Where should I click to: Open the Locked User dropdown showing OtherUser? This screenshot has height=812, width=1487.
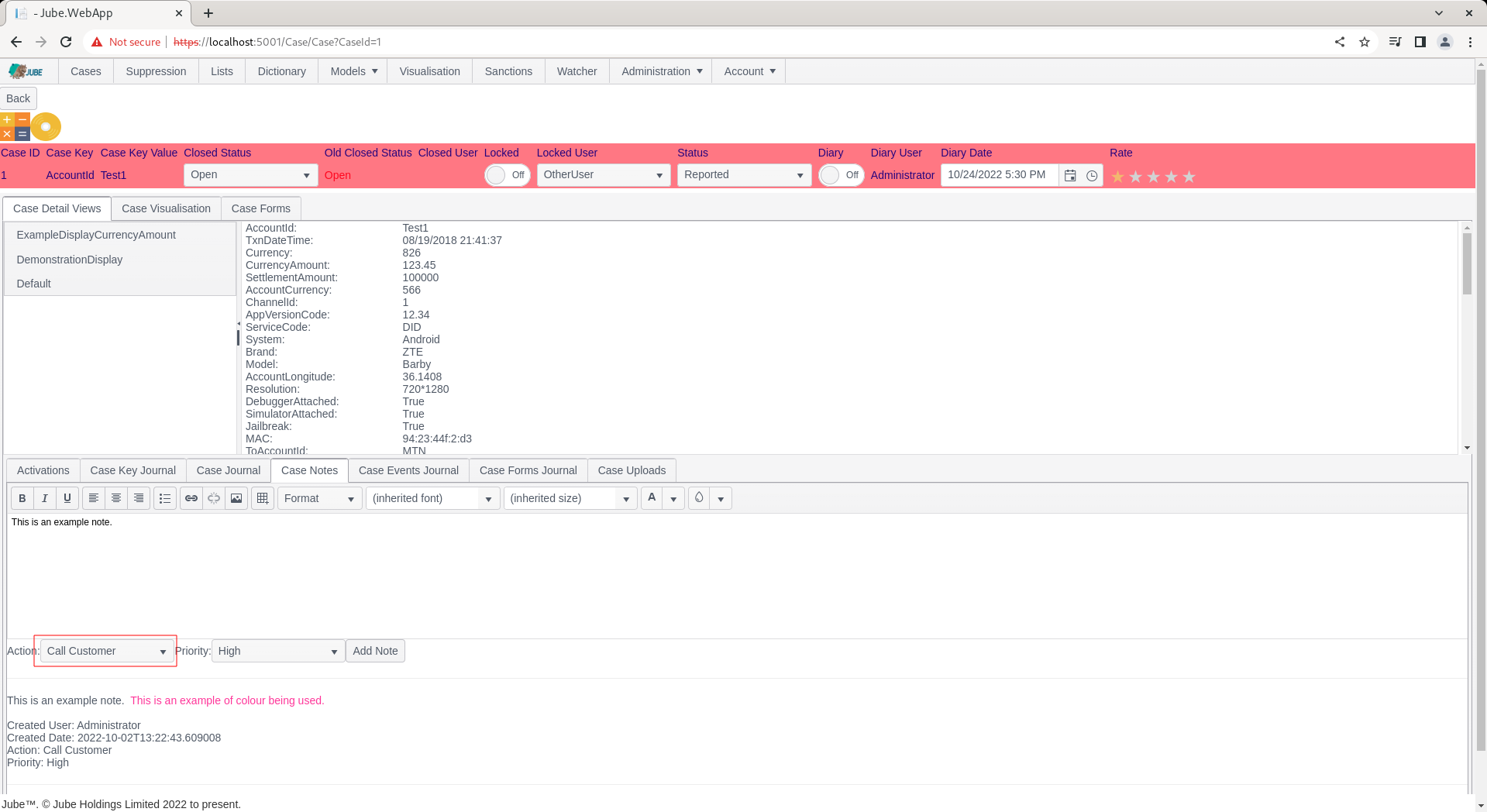[x=604, y=175]
